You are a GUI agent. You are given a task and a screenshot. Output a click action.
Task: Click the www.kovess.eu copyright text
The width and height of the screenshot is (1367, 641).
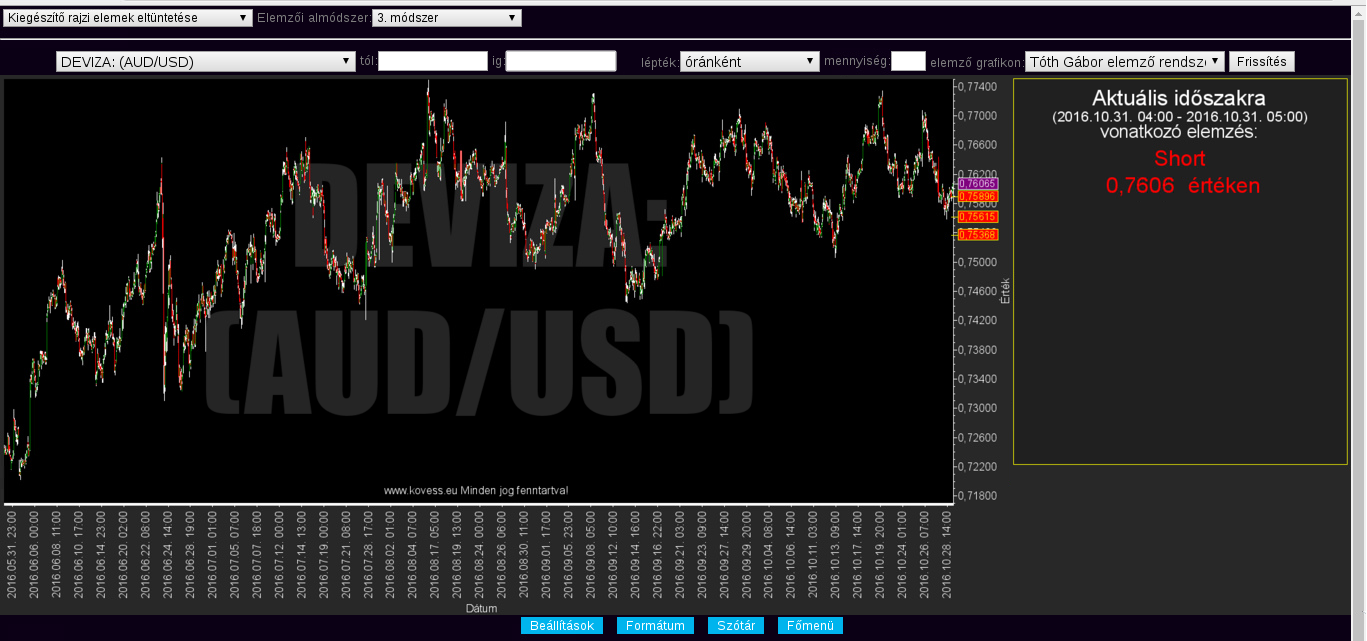pos(476,491)
